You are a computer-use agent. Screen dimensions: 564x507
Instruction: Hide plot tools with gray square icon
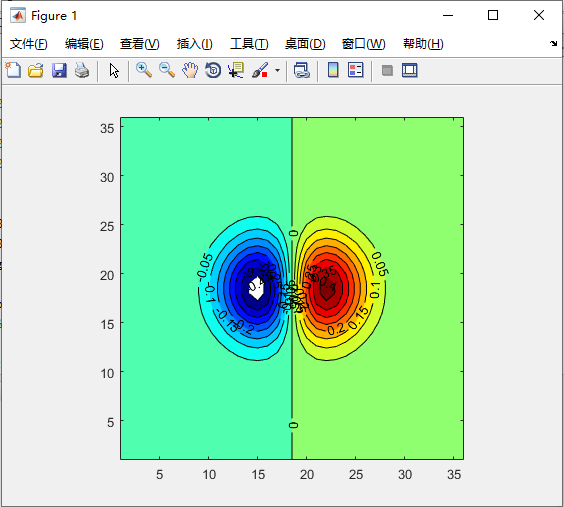387,70
